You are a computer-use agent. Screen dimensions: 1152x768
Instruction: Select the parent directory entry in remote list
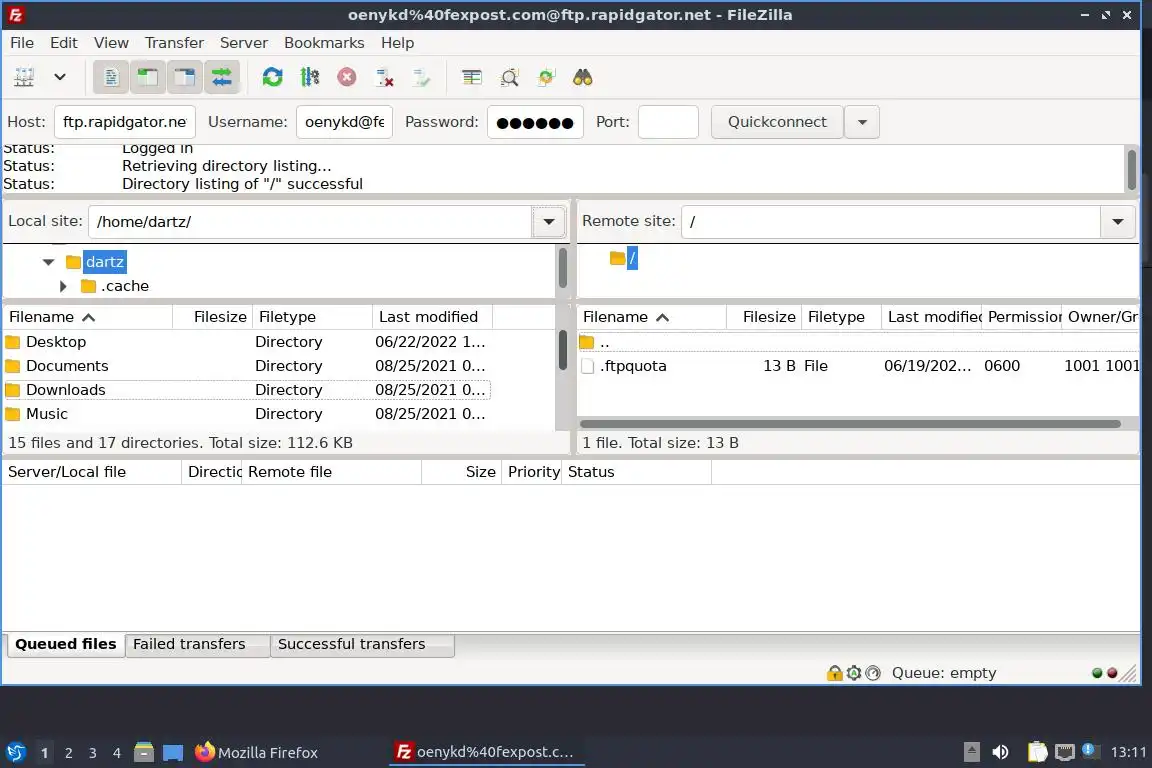coord(858,342)
